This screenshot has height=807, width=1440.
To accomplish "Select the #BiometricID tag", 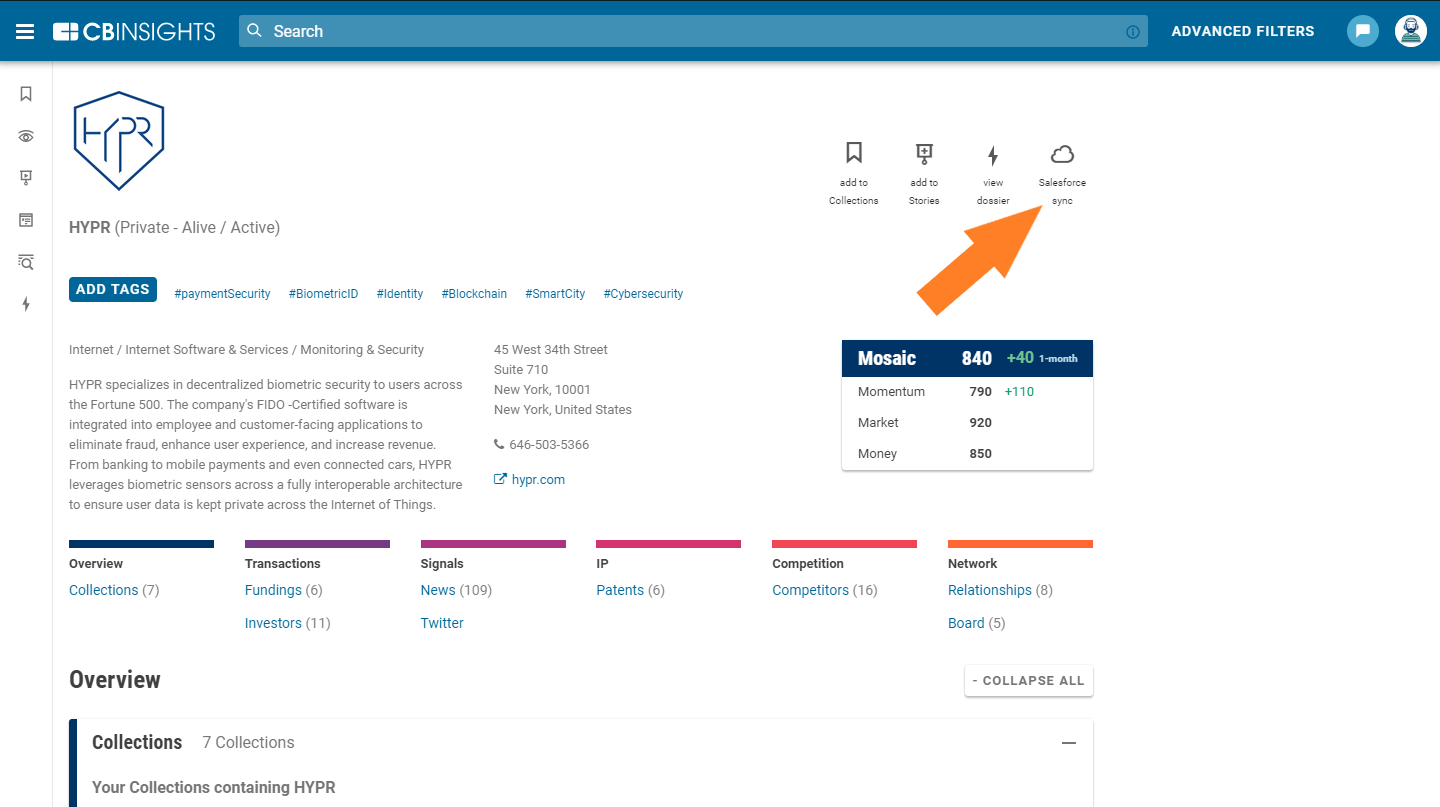I will point(323,294).
